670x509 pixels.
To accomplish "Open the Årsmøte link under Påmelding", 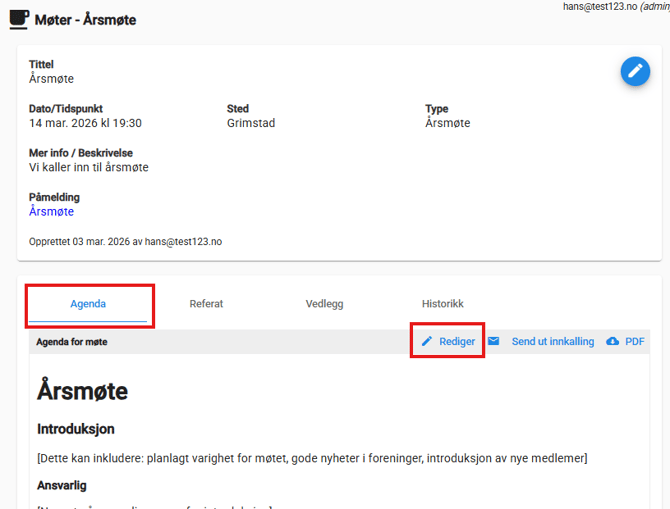I will pyautogui.click(x=51, y=211).
